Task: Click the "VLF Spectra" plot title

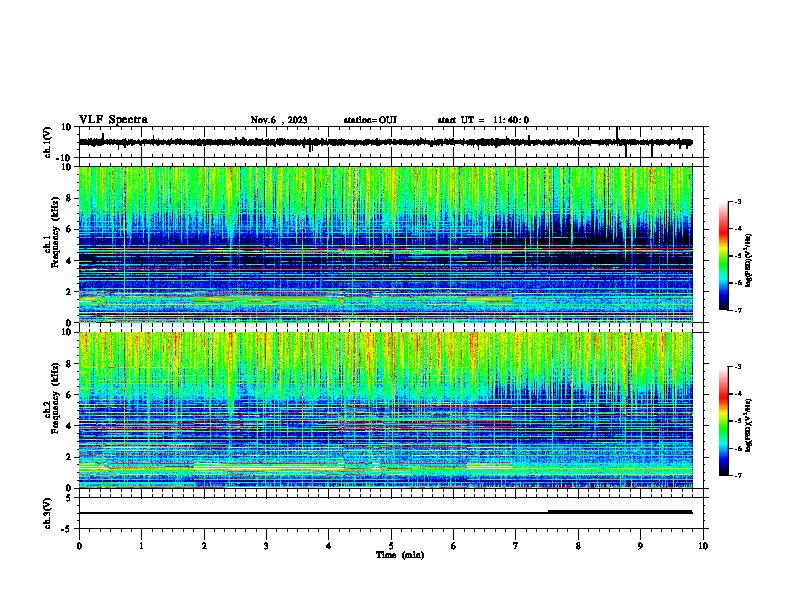Action: click(113, 120)
